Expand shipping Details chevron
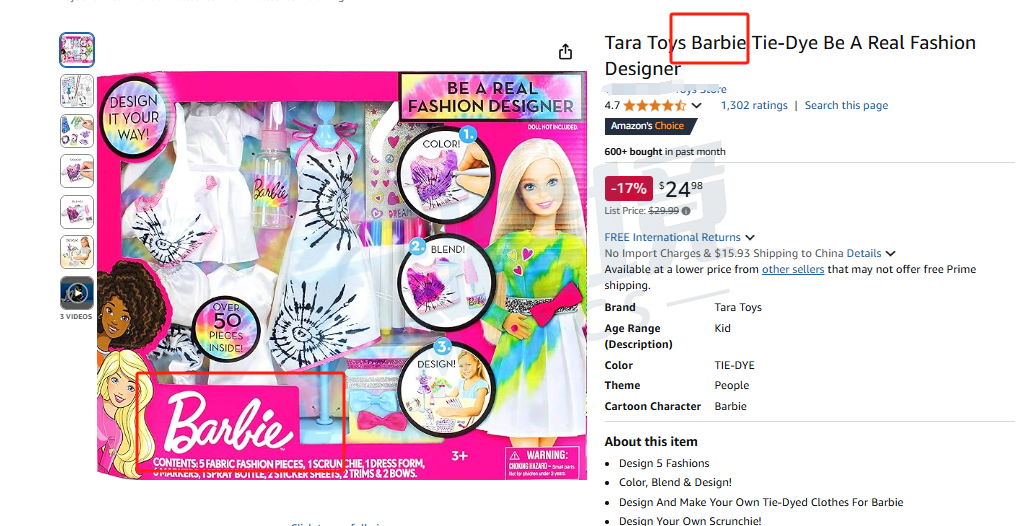The image size is (1025, 526). [x=890, y=254]
